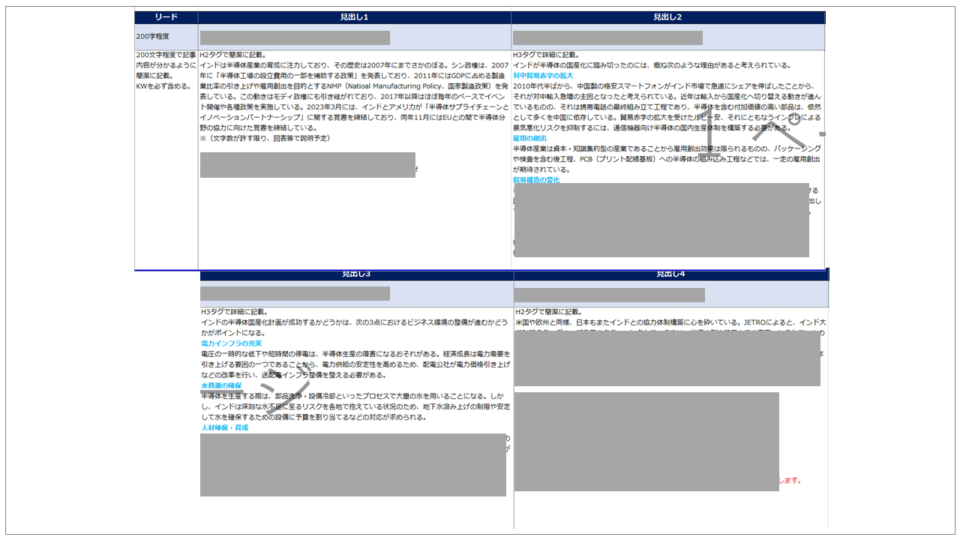Image resolution: width=960 pixels, height=540 pixels.
Task: Select the 見出し3 header cell
Action: (356, 275)
